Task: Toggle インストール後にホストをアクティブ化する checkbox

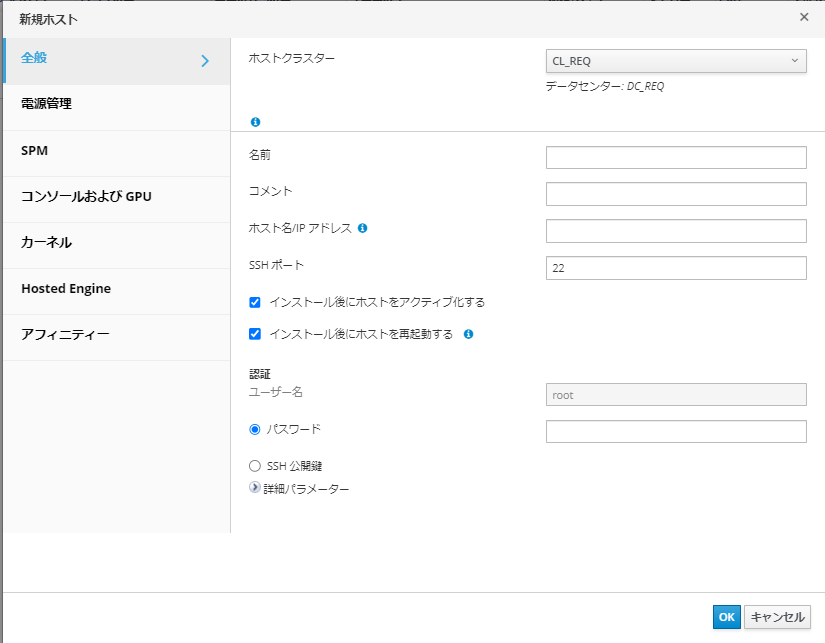Action: [255, 302]
